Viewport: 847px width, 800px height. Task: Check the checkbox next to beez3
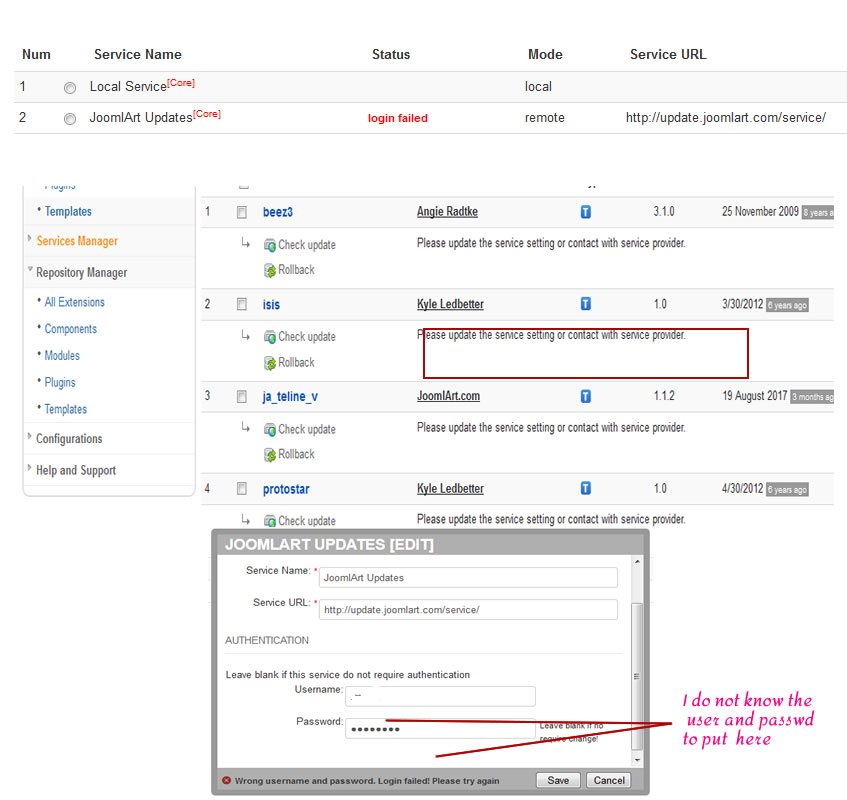241,212
